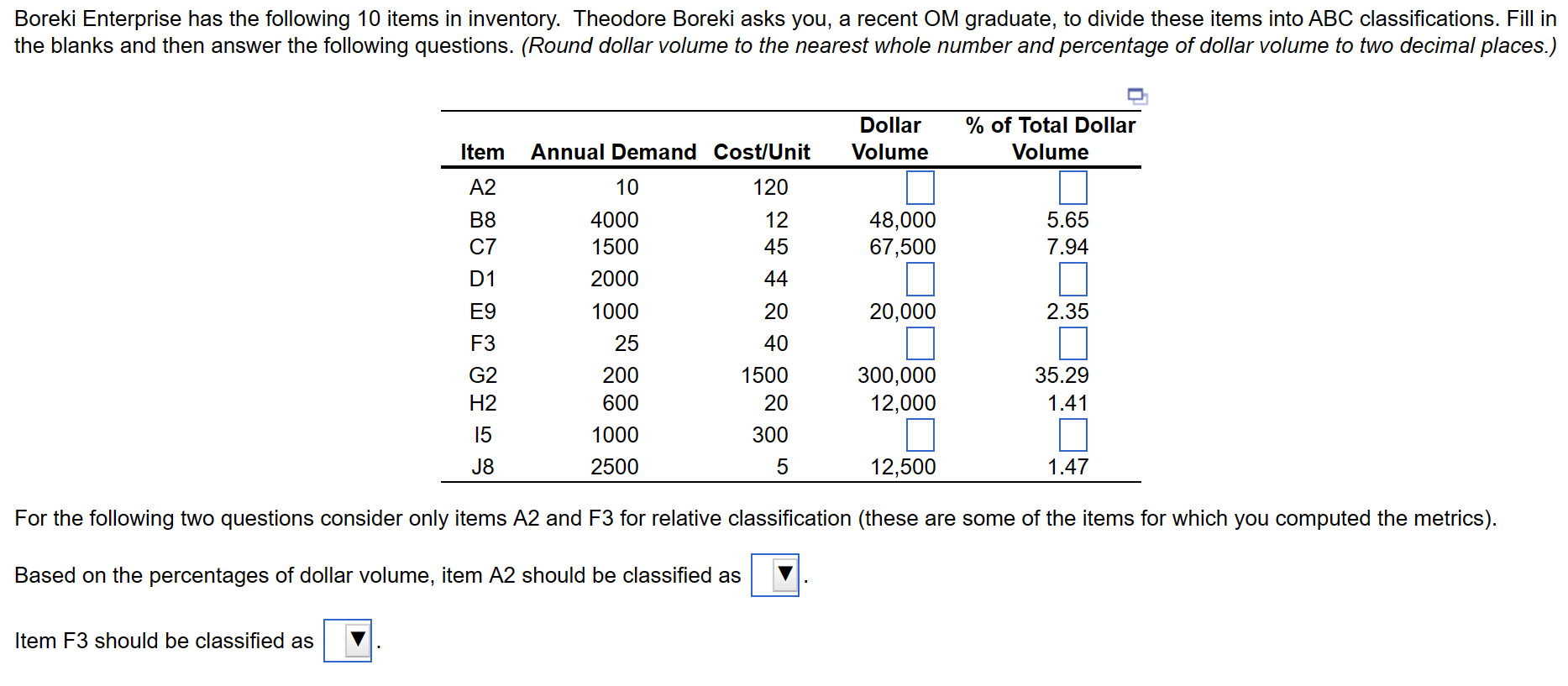
Task: Click the '12,000' dollar volume for H2
Action: click(902, 403)
